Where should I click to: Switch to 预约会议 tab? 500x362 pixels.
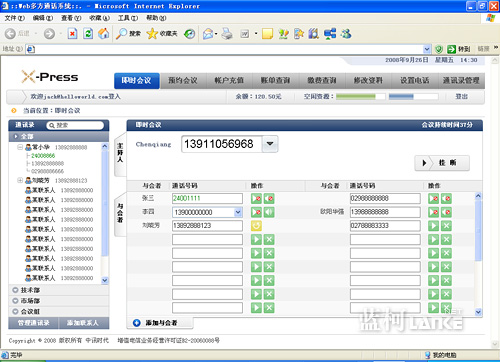coord(183,81)
